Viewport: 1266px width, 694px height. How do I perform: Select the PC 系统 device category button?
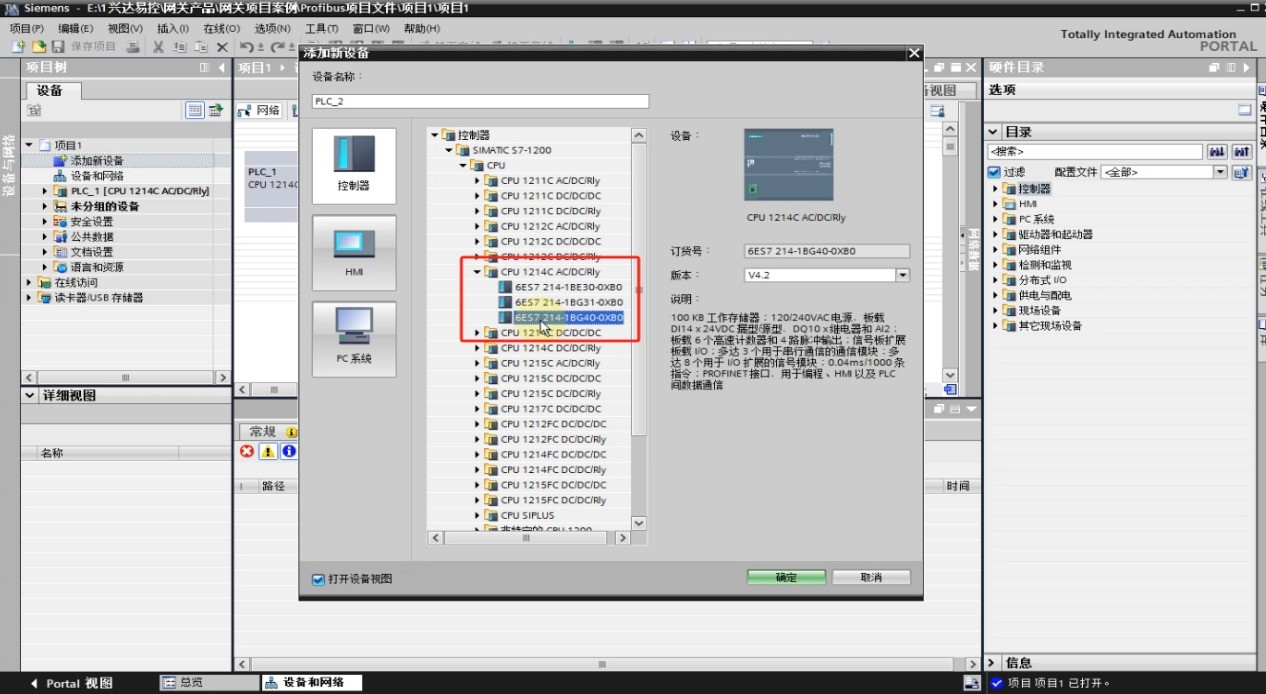(354, 339)
